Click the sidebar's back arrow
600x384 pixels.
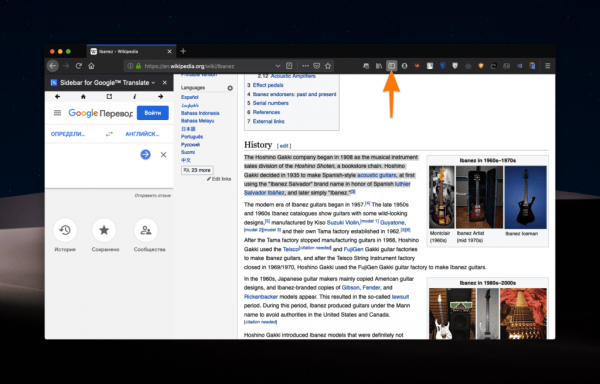click(x=57, y=96)
